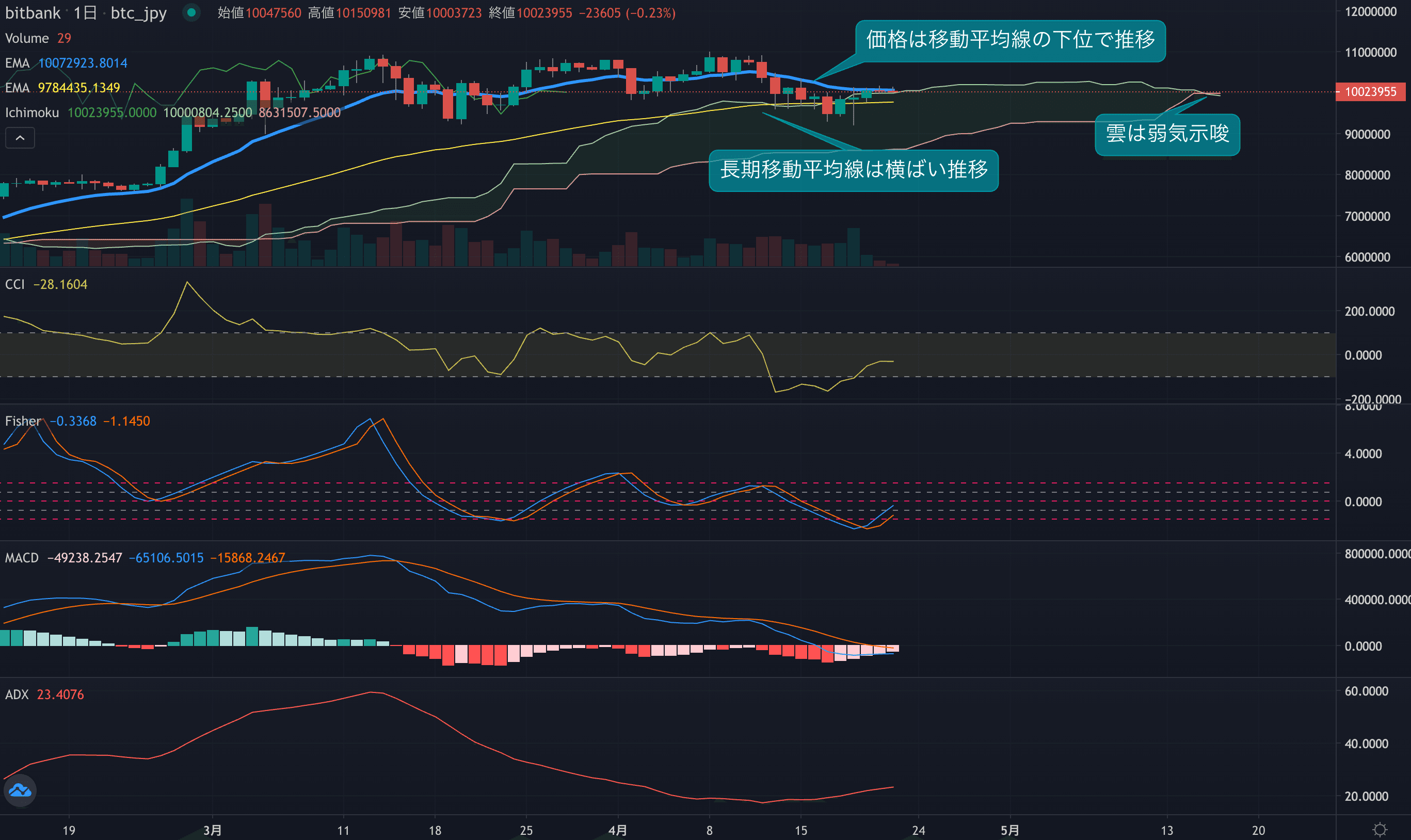1411x840 pixels.
Task: Select the '雲は弱気示唆' callout annotation
Action: (1167, 134)
